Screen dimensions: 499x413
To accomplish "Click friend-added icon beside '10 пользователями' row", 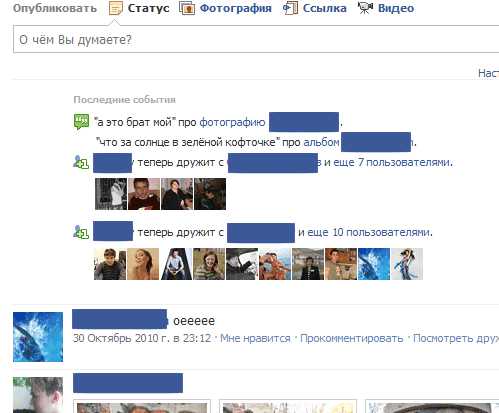I will point(81,232).
